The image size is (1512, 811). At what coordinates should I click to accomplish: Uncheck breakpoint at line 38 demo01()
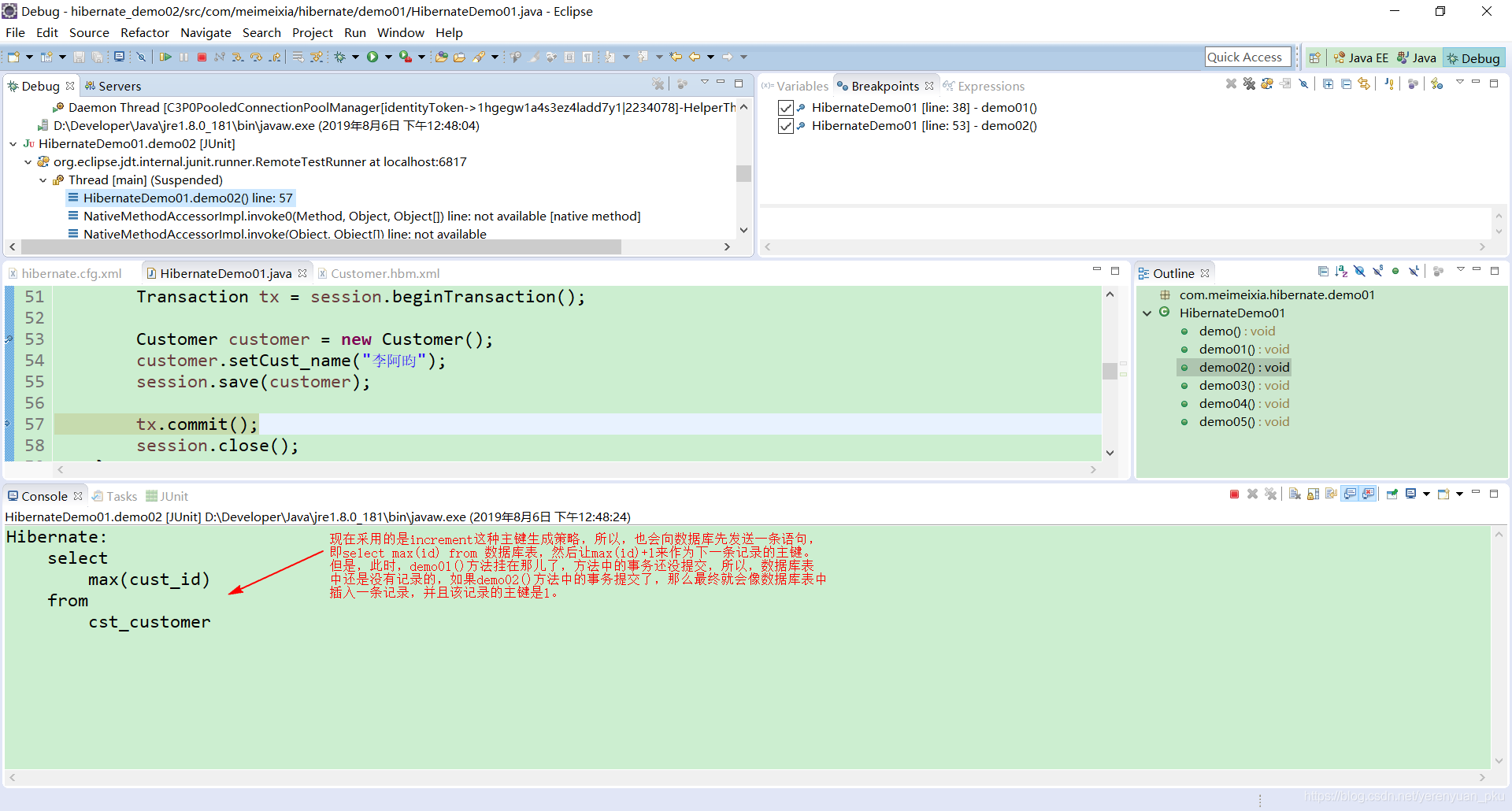[x=785, y=108]
